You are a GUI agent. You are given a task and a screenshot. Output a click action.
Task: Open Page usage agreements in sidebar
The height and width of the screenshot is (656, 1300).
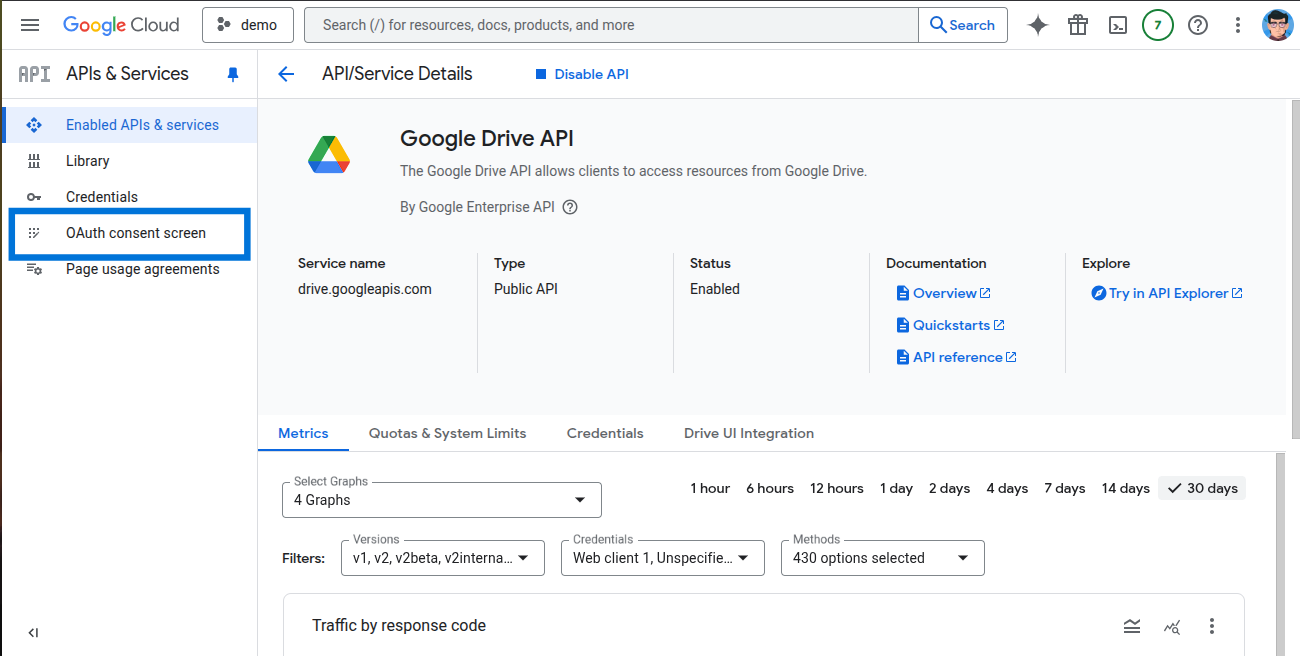129,269
